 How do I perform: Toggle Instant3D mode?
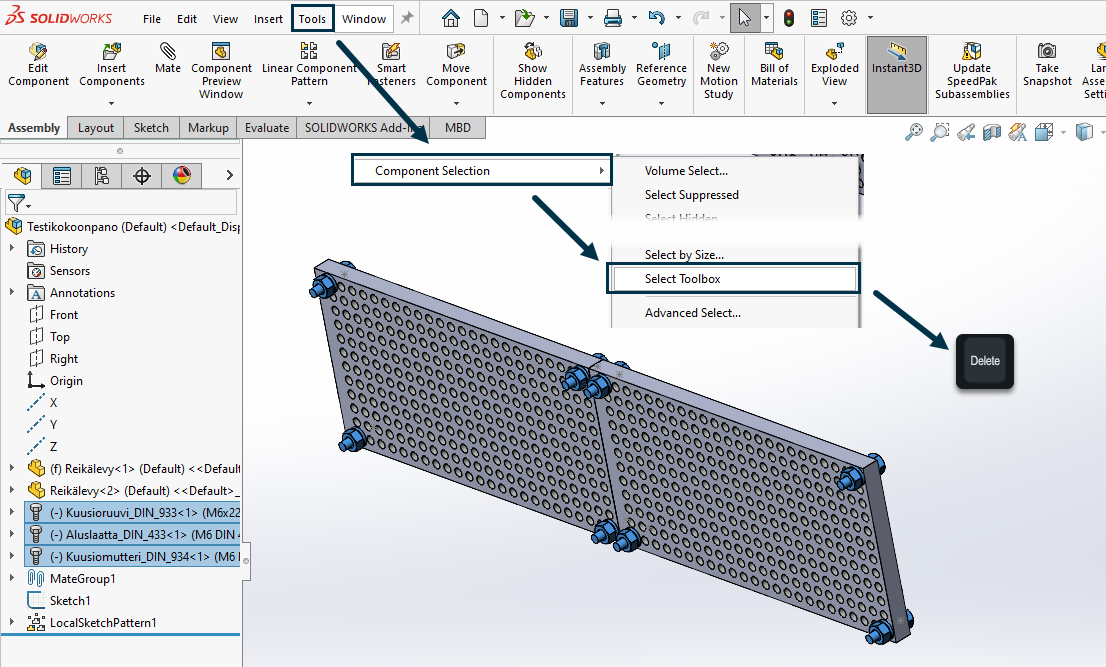coord(897,75)
